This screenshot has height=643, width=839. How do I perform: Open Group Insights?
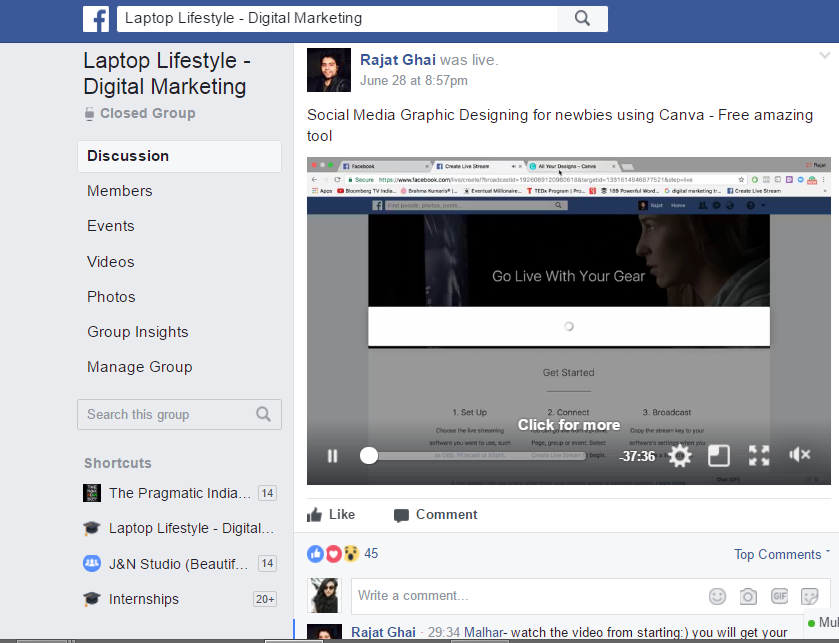[x=138, y=332]
